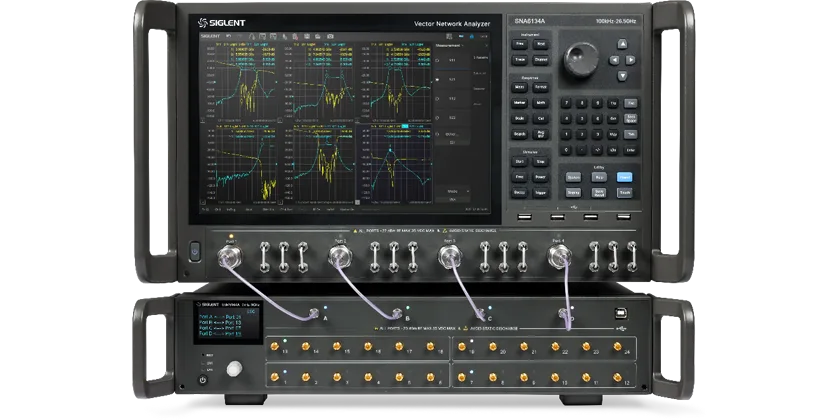This screenshot has height=420, width=840.
Task: Select the Trace key in the Instrument group
Action: coord(520,59)
